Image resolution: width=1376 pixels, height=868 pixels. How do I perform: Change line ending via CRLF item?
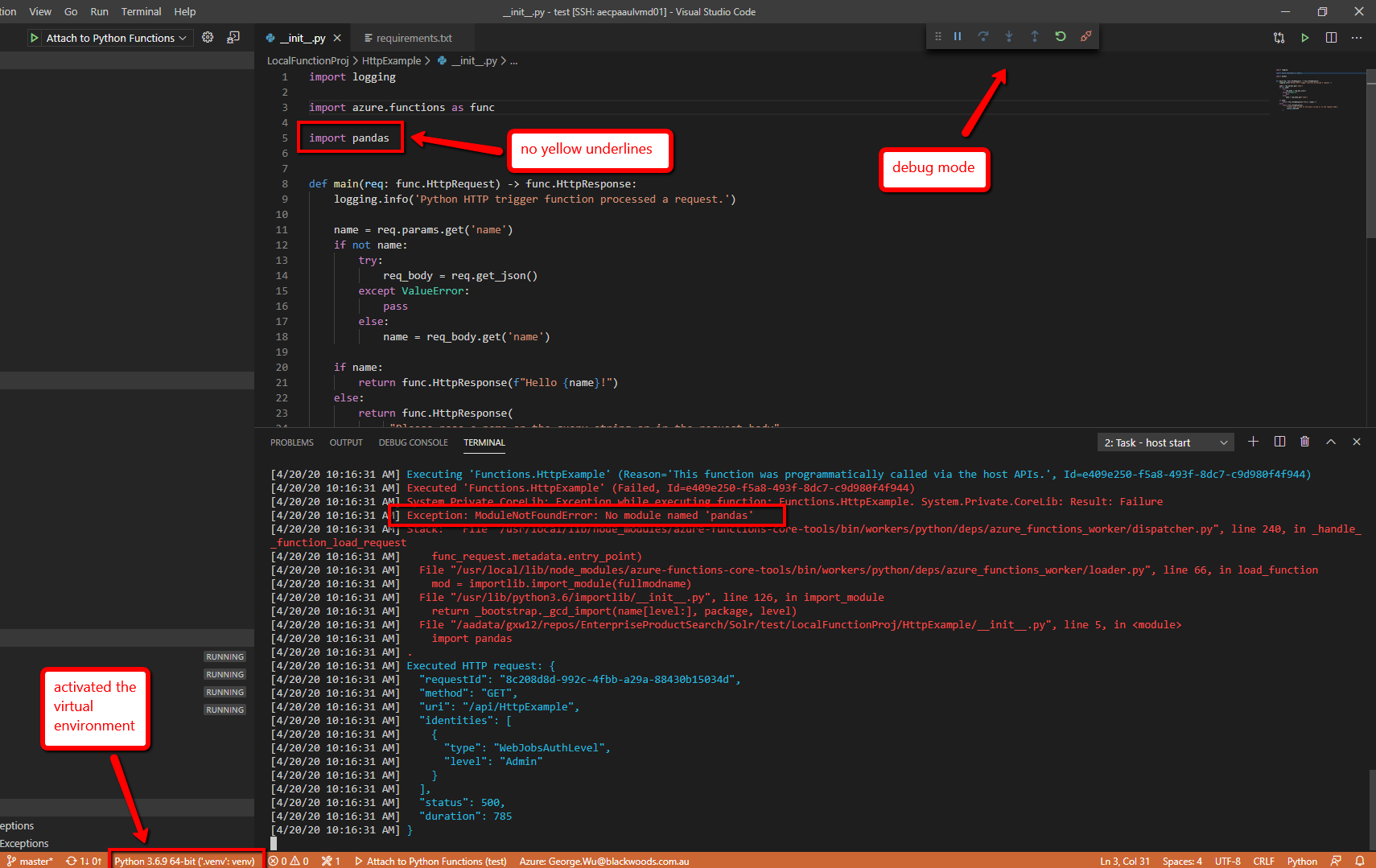(1263, 861)
